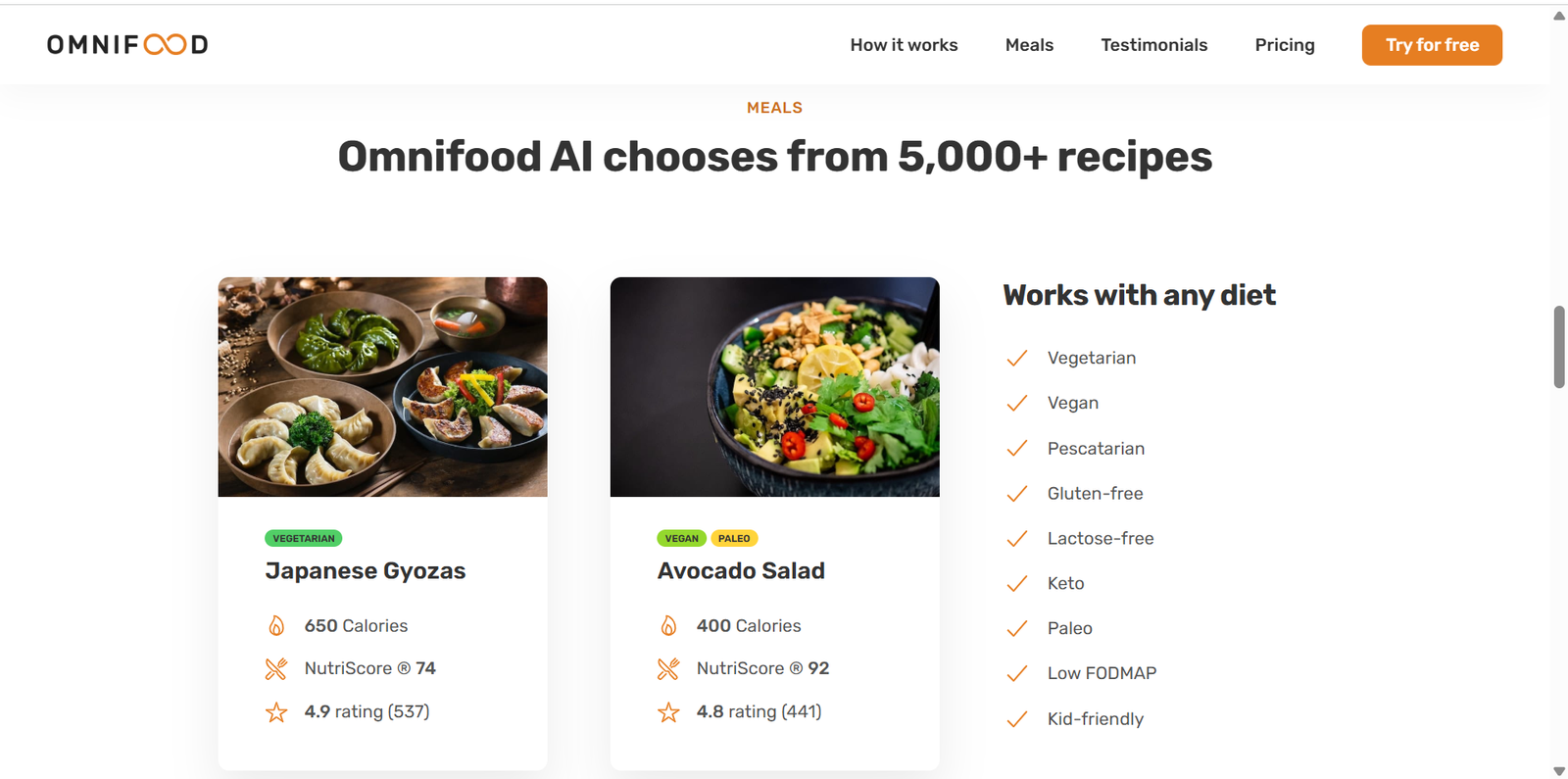Click flame icon beside 650 Calories
This screenshot has height=779, width=1568.
click(276, 625)
